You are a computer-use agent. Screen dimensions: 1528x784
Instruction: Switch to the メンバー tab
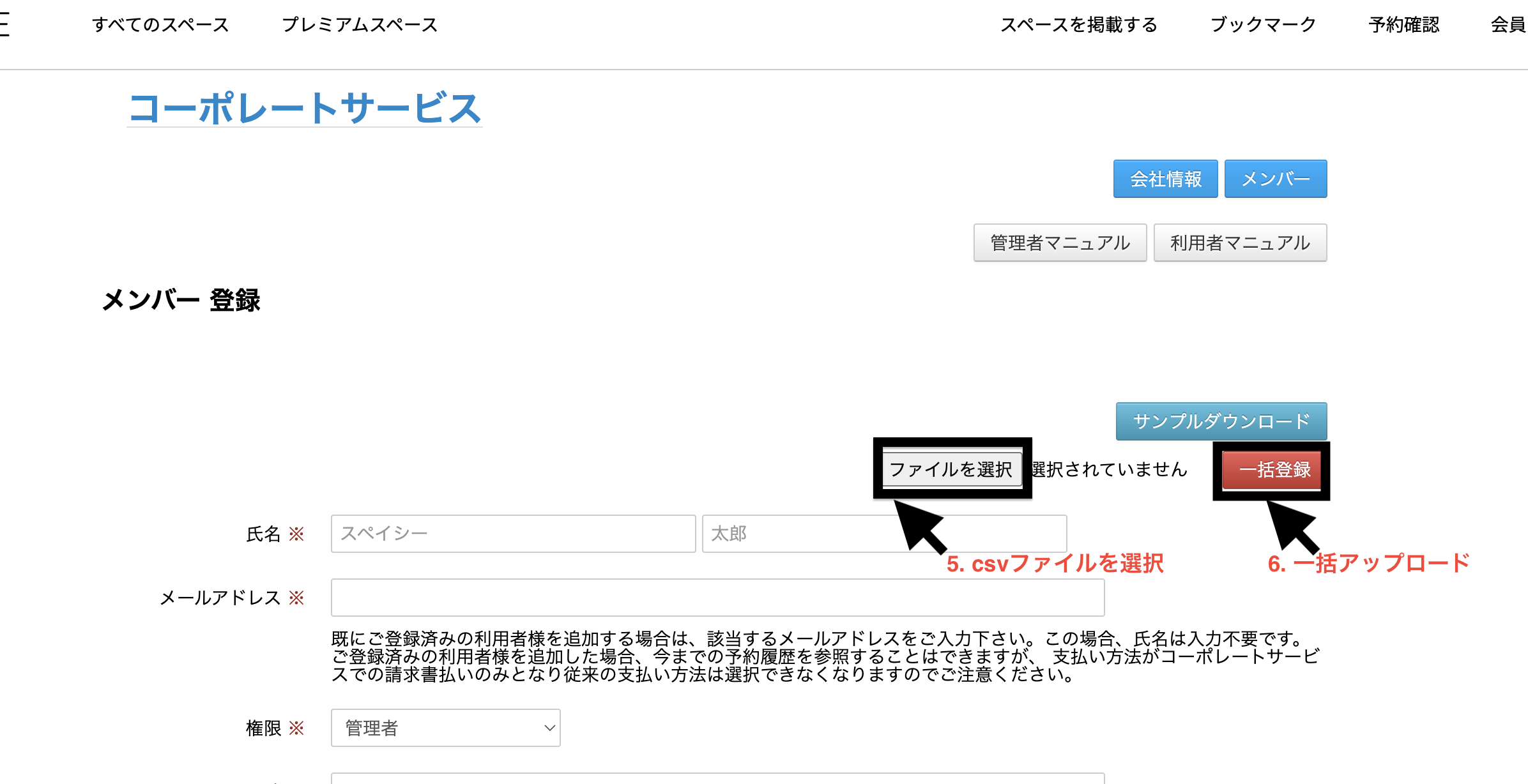pos(1275,179)
